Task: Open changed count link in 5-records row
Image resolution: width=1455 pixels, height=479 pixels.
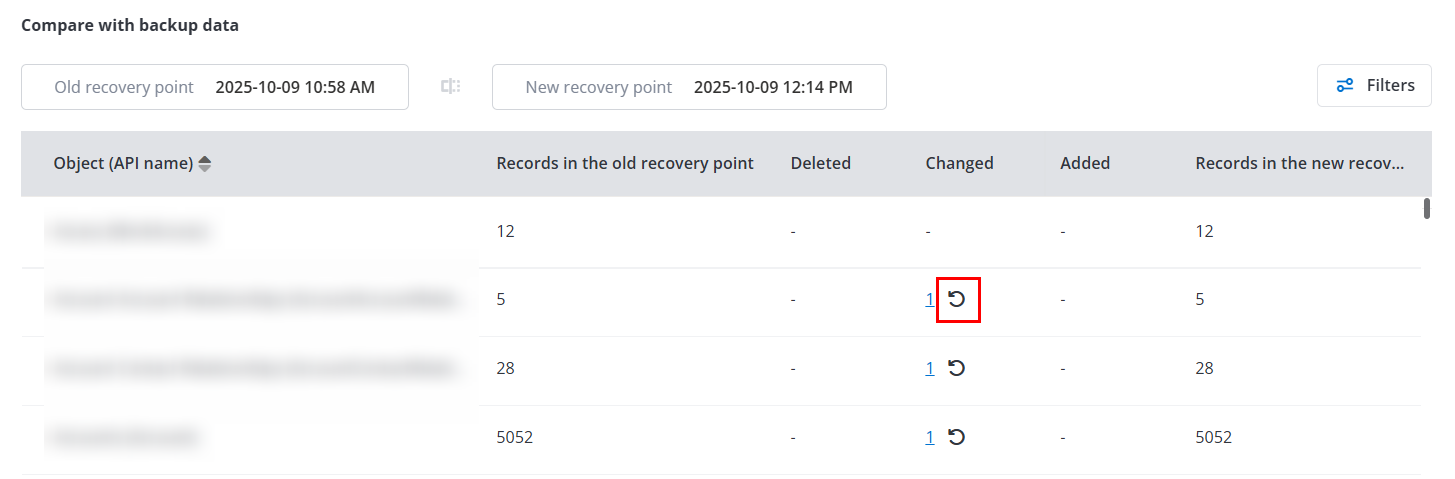Action: point(930,299)
